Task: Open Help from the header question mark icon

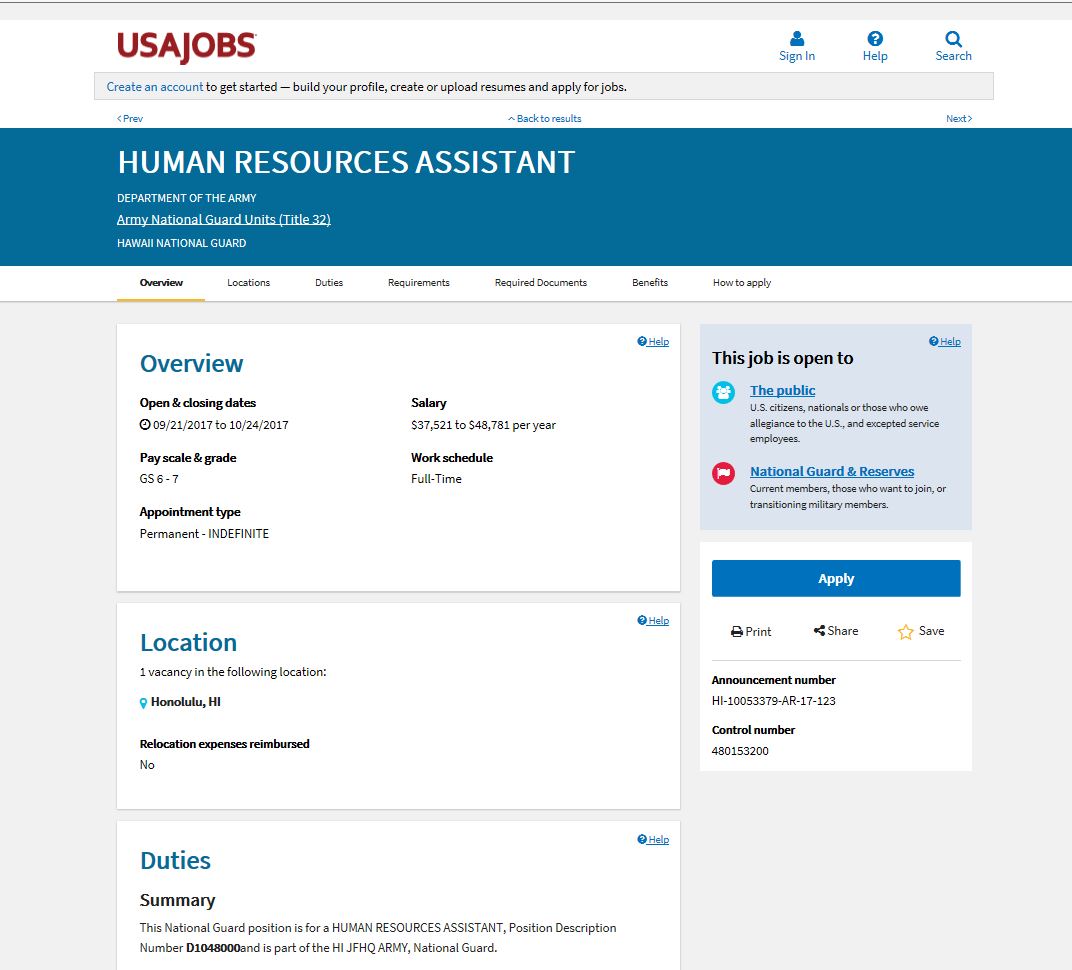Action: pos(874,46)
